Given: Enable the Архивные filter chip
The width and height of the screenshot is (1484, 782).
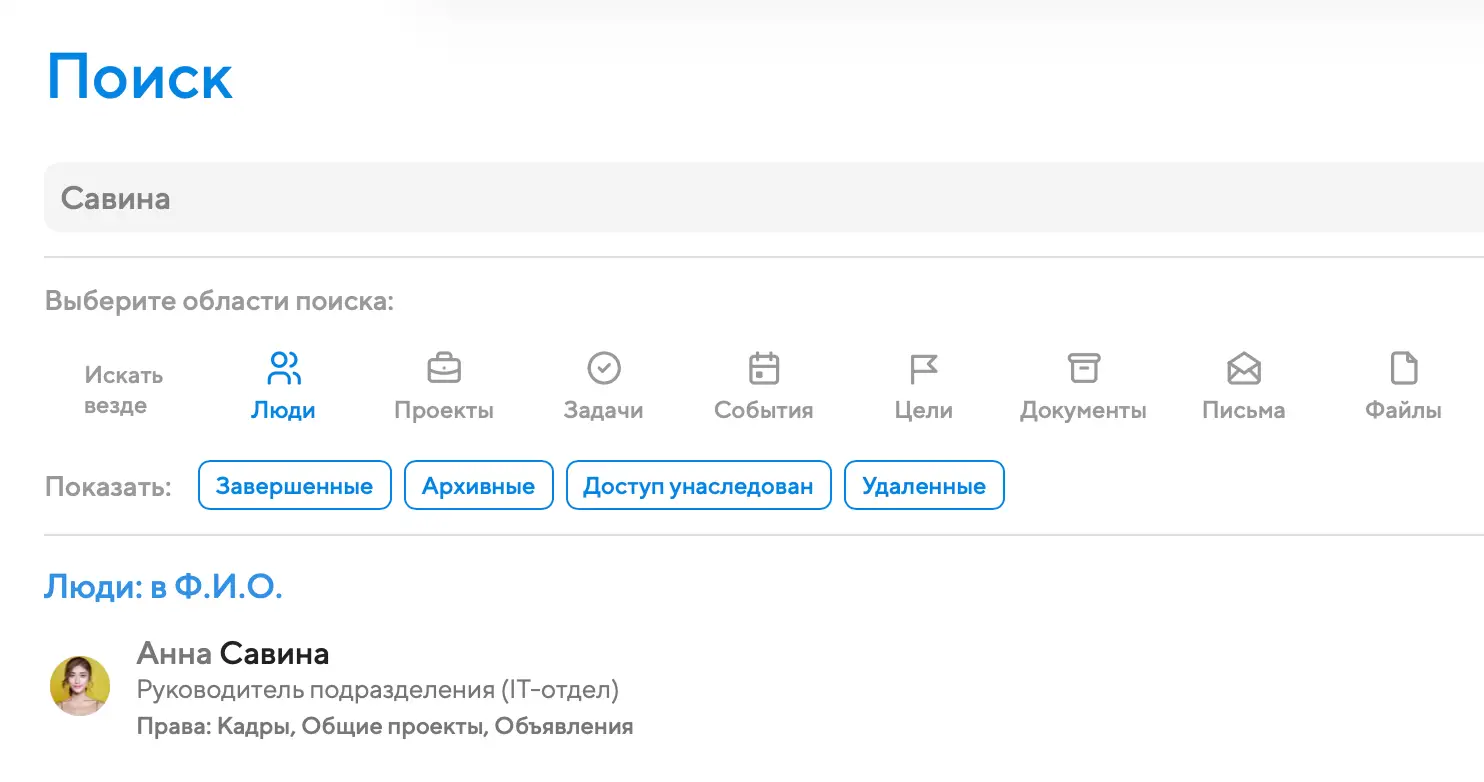Looking at the screenshot, I should click(478, 486).
